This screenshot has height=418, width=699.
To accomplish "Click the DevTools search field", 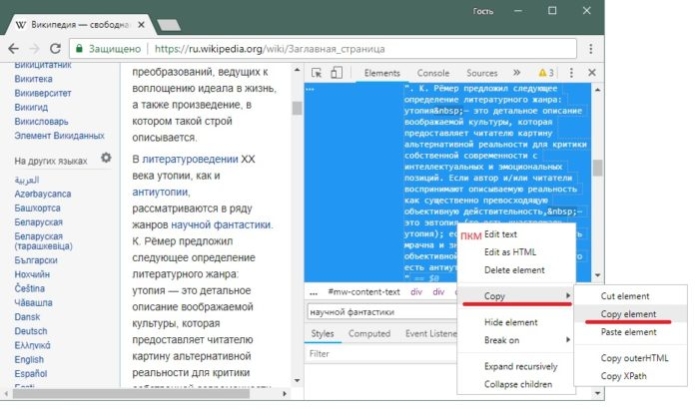I will (x=382, y=312).
